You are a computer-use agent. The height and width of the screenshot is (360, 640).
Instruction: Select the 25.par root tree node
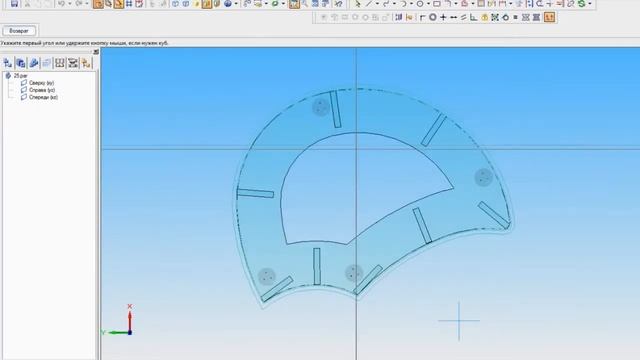tap(20, 76)
